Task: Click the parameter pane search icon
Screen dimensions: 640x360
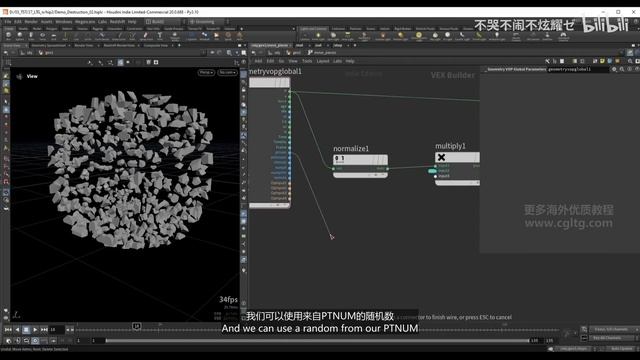Action: pos(622,69)
